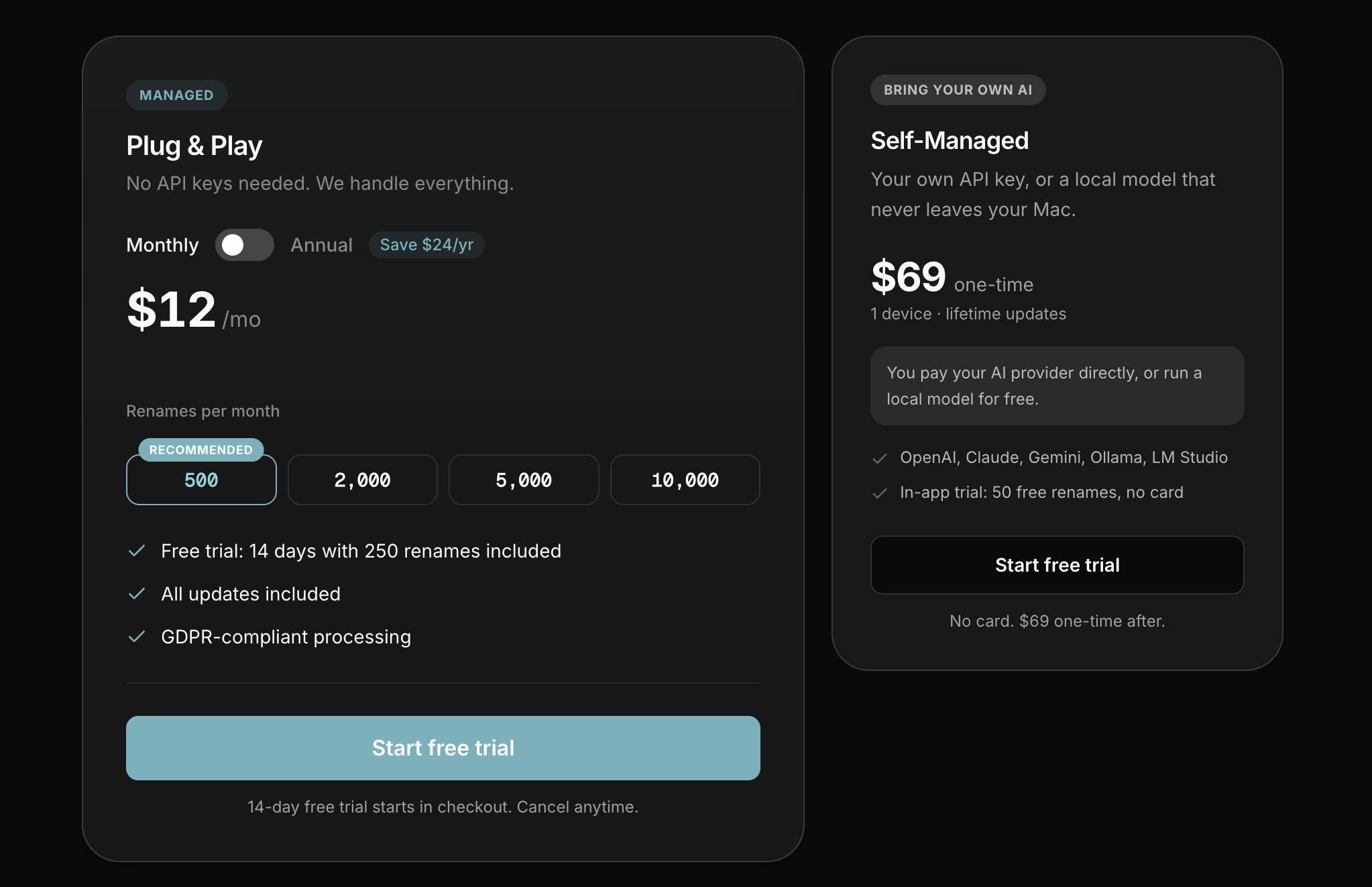Click the RECOMMENDED tag above 500
This screenshot has width=1372, height=887.
click(201, 450)
